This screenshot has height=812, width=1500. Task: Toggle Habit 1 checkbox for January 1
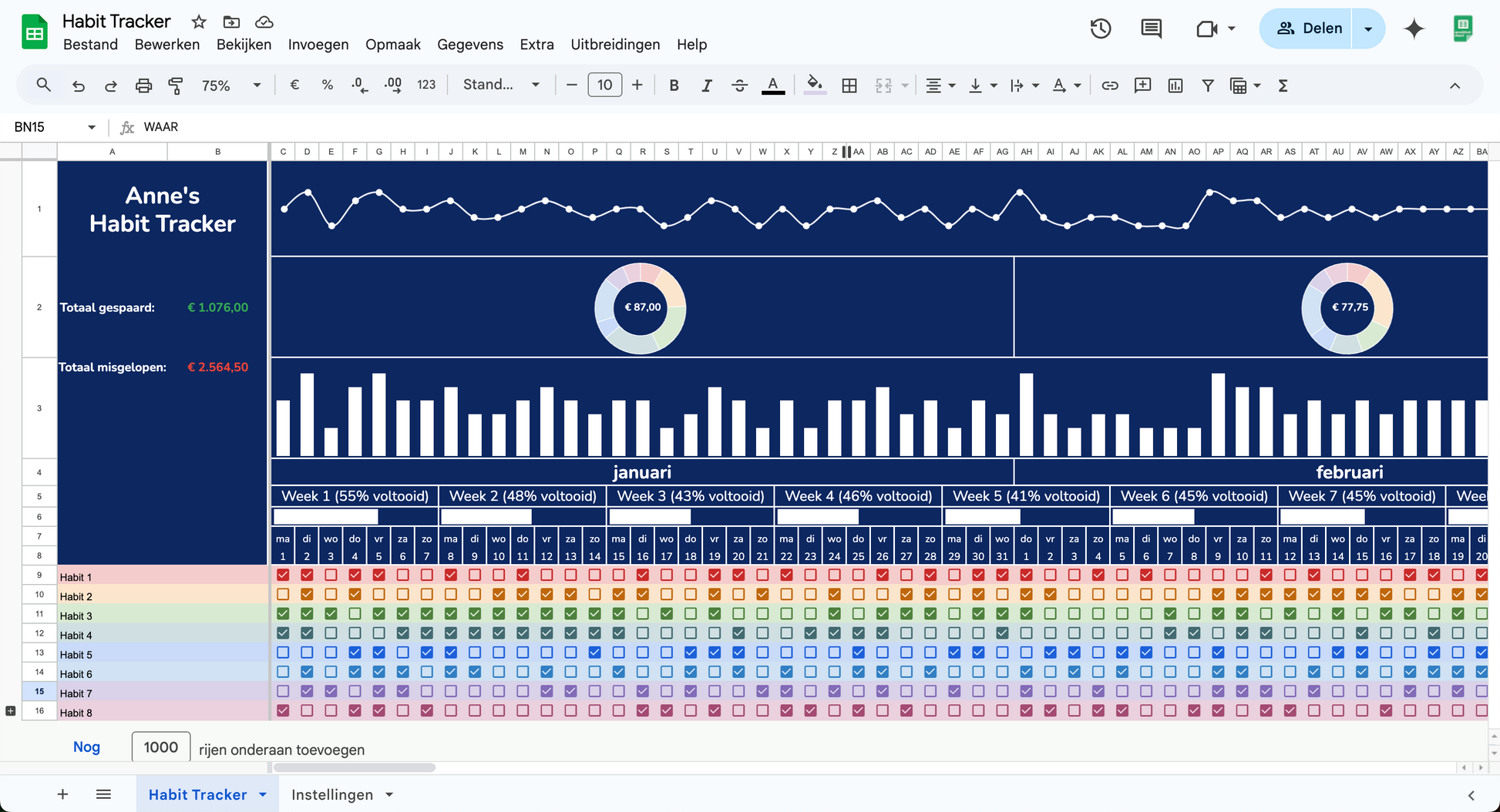(x=283, y=575)
